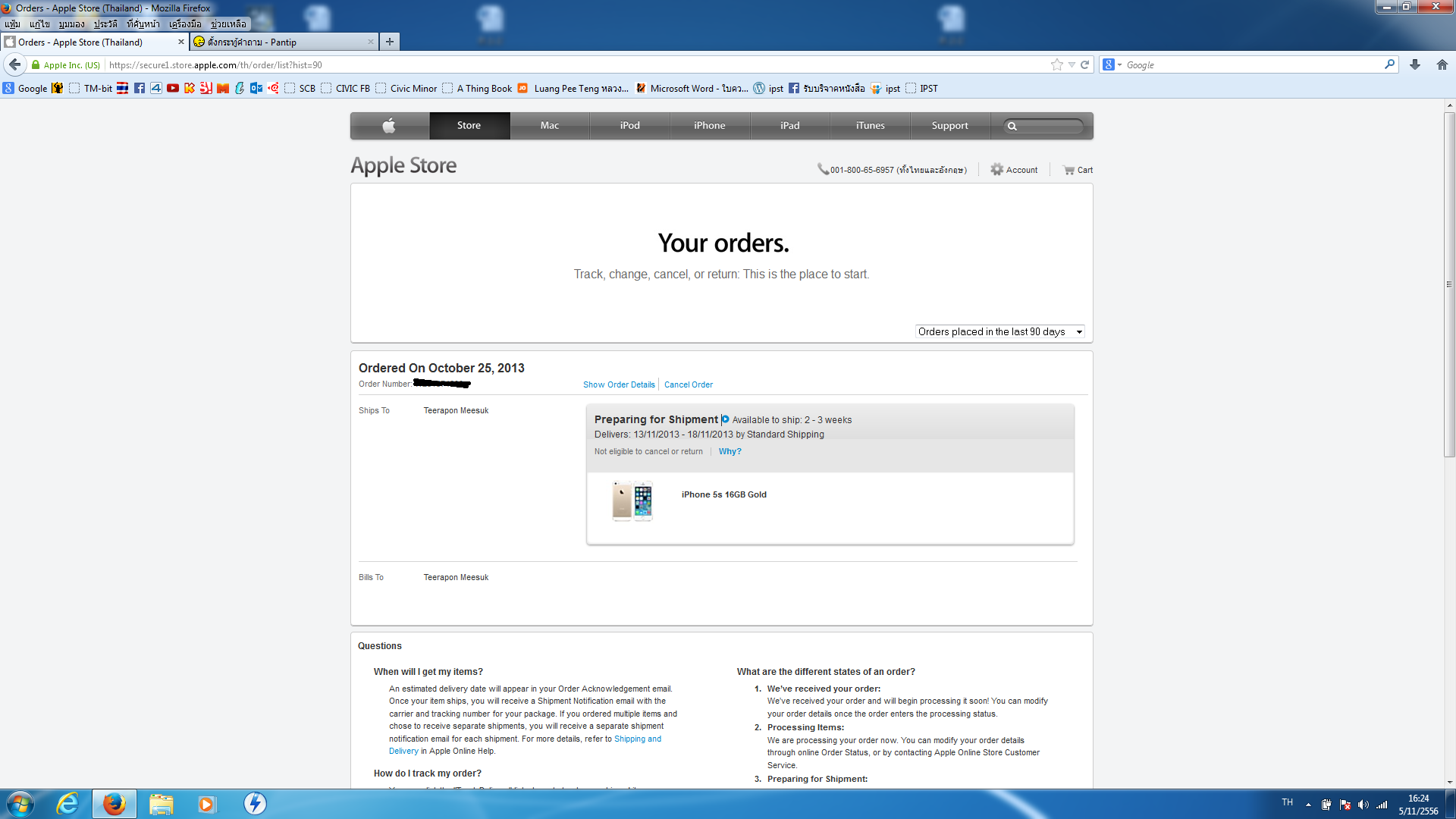This screenshot has width=1456, height=819.
Task: Go to the Firefox home page icon
Action: 1442,65
